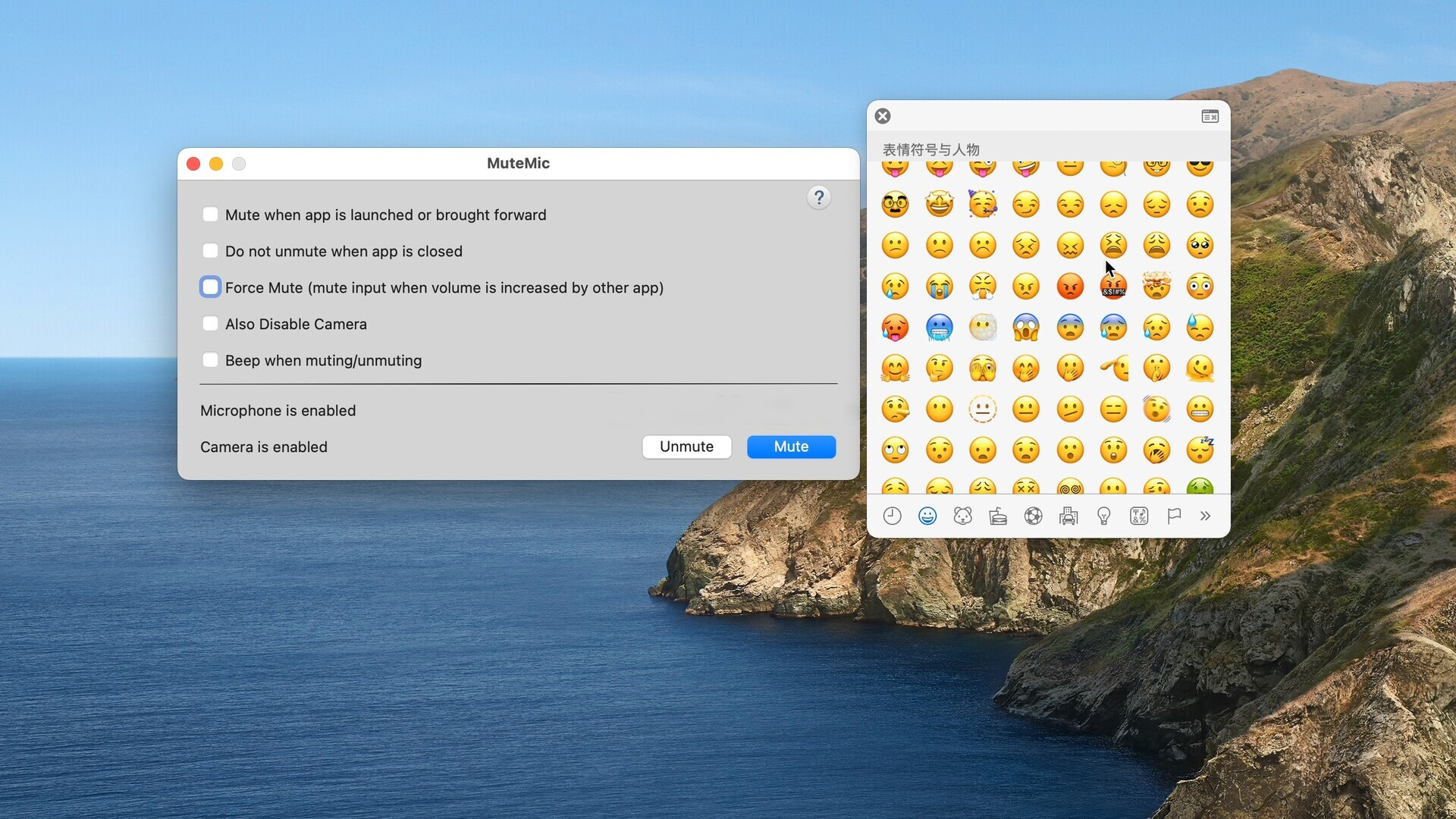Click the activities category icon

point(1032,515)
